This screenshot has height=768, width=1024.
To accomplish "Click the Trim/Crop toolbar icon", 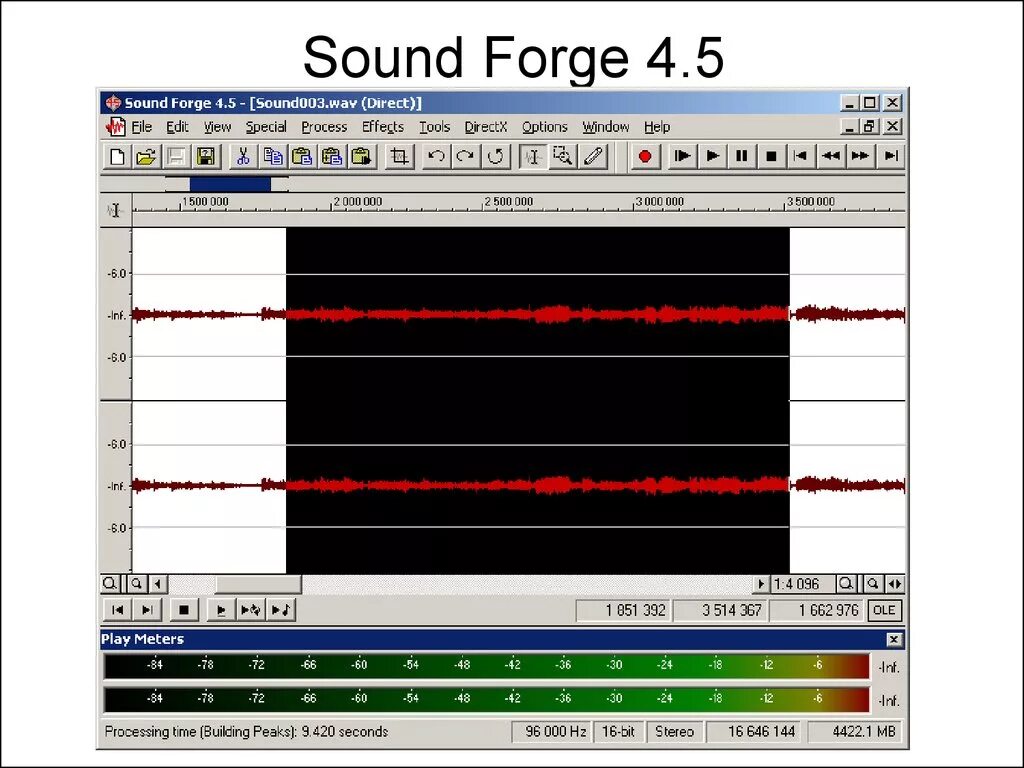I will tap(399, 157).
